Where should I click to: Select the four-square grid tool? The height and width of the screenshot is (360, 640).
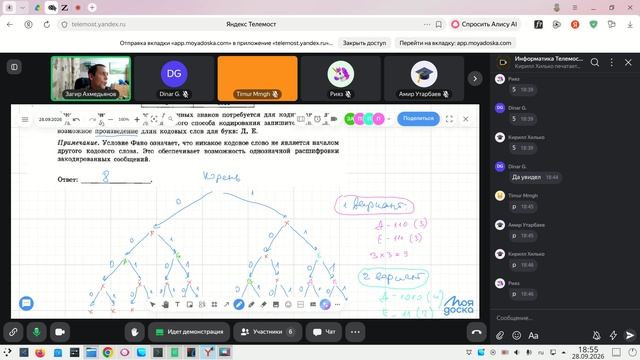(214, 304)
